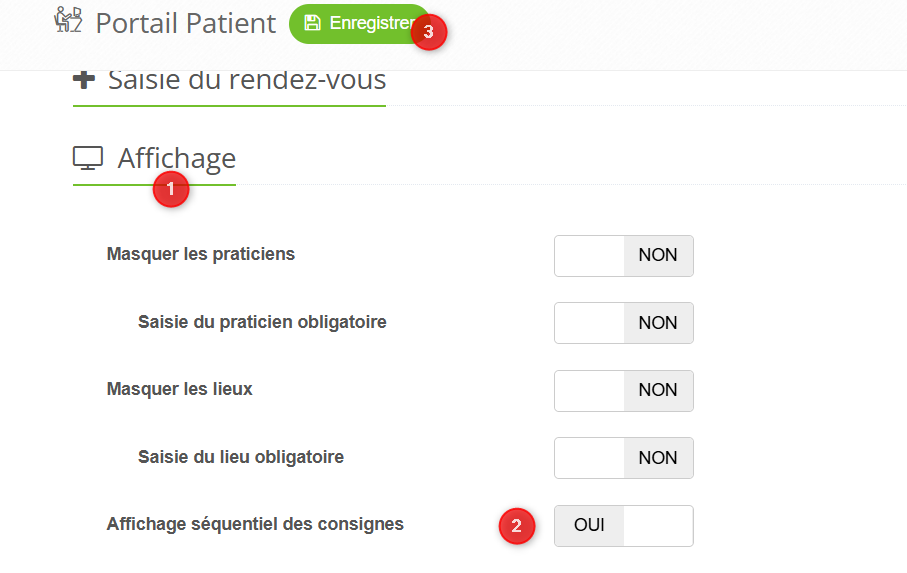Click Affichage séquentiel des consignes label text

tap(255, 524)
